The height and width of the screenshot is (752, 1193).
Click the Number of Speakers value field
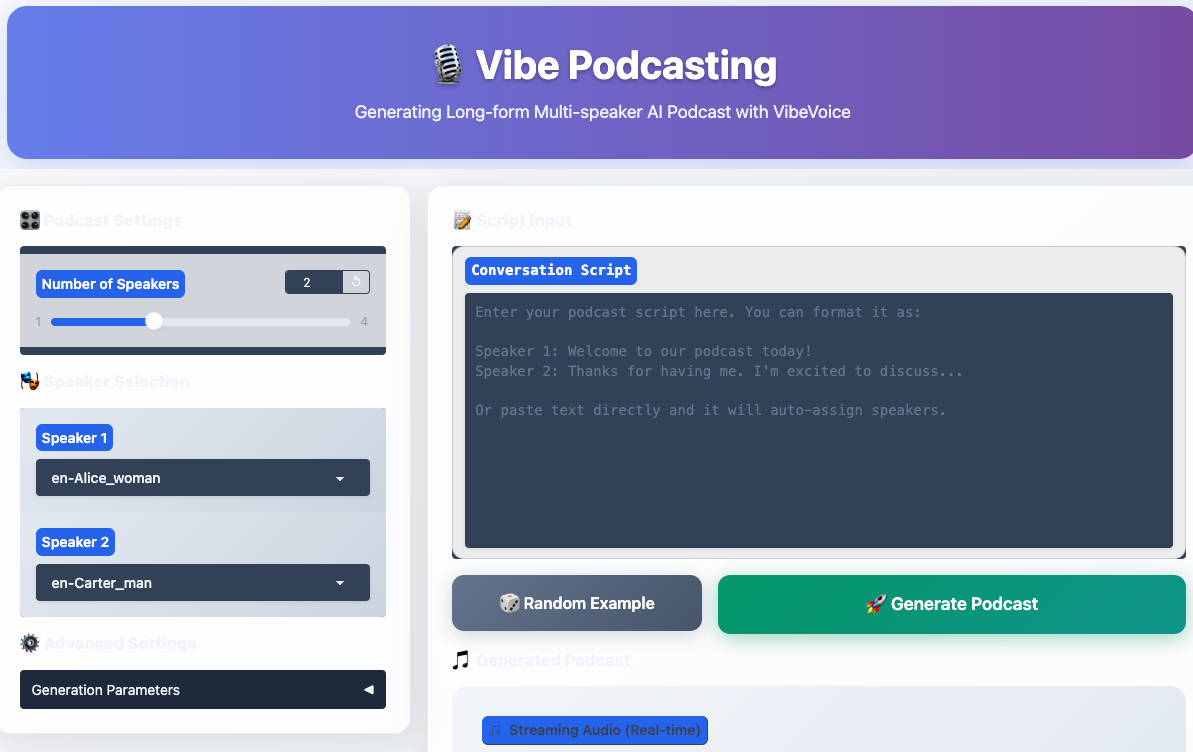[313, 282]
